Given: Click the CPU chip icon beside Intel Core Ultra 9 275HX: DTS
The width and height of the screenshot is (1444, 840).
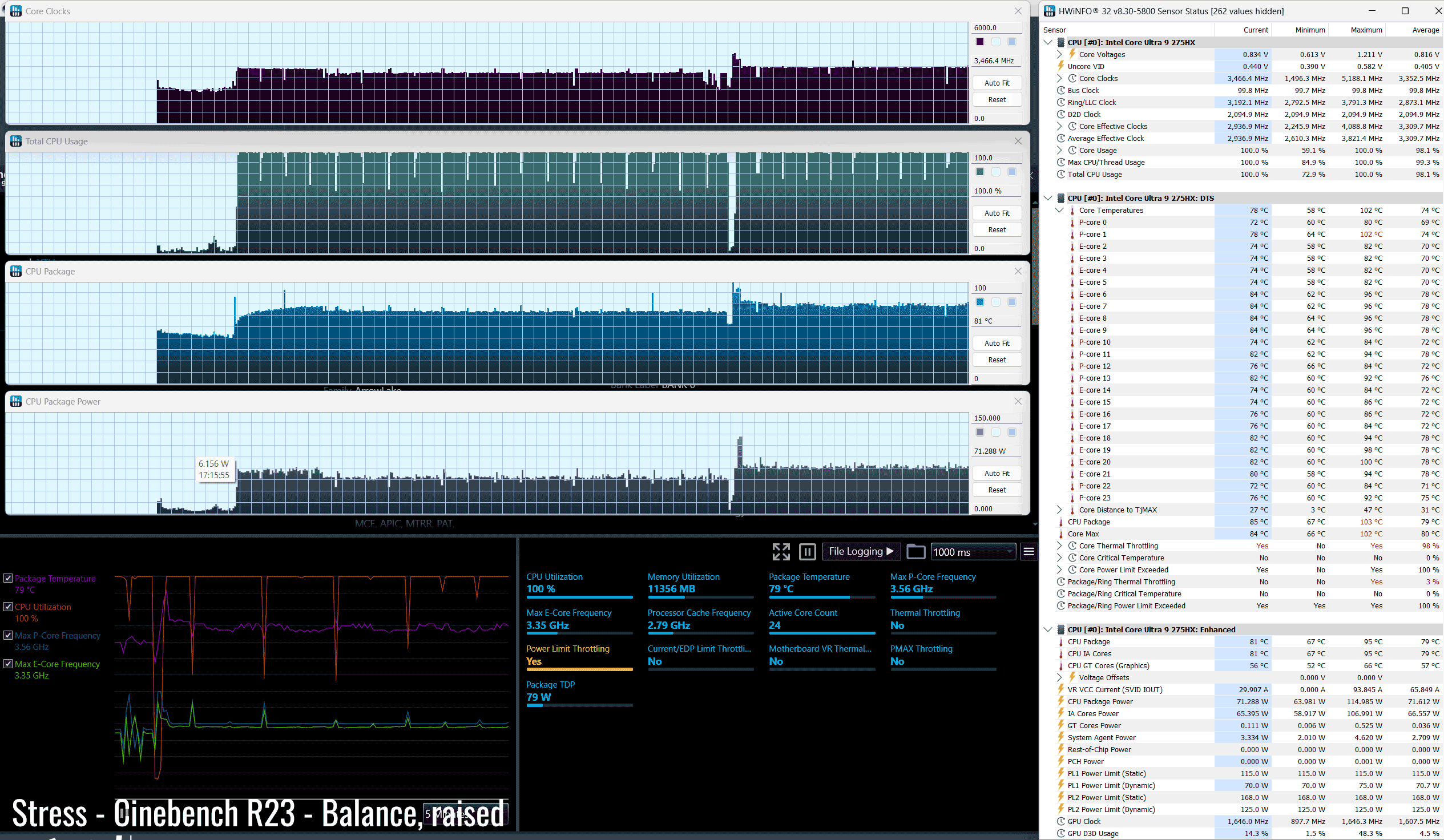Looking at the screenshot, I should (x=1060, y=198).
